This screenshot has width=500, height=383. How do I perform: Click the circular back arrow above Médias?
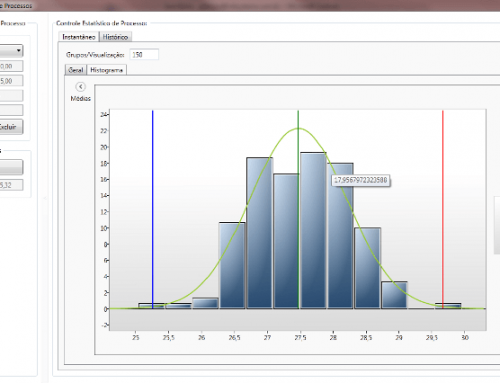[x=80, y=87]
